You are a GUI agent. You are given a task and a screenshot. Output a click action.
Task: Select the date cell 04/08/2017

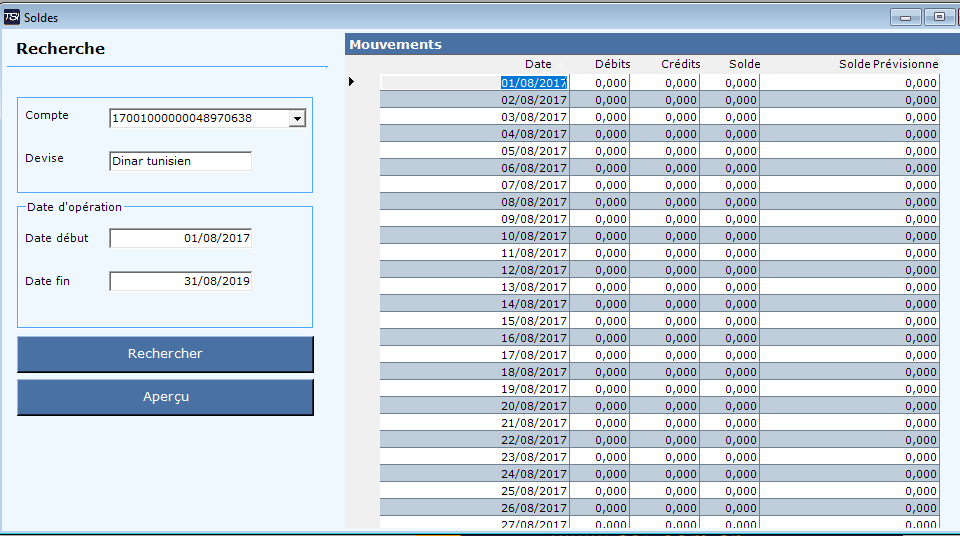[474, 134]
